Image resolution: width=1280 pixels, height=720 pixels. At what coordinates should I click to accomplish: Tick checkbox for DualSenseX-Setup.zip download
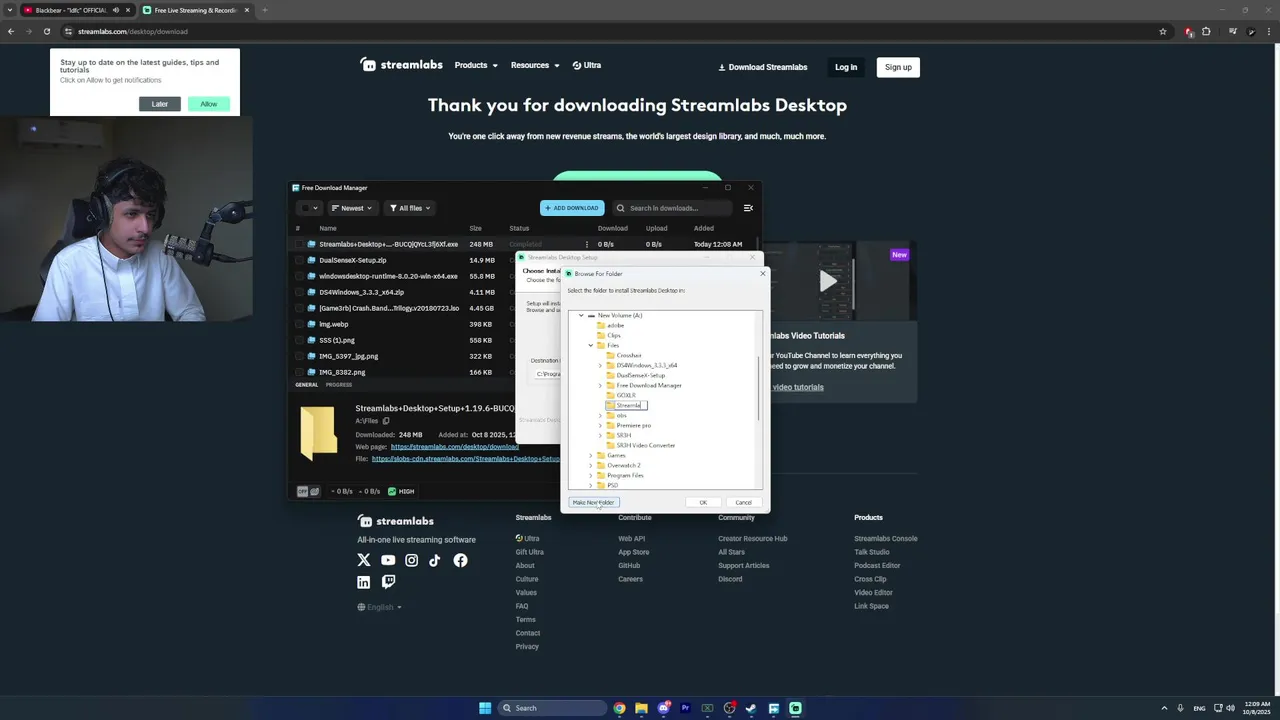tap(298, 260)
